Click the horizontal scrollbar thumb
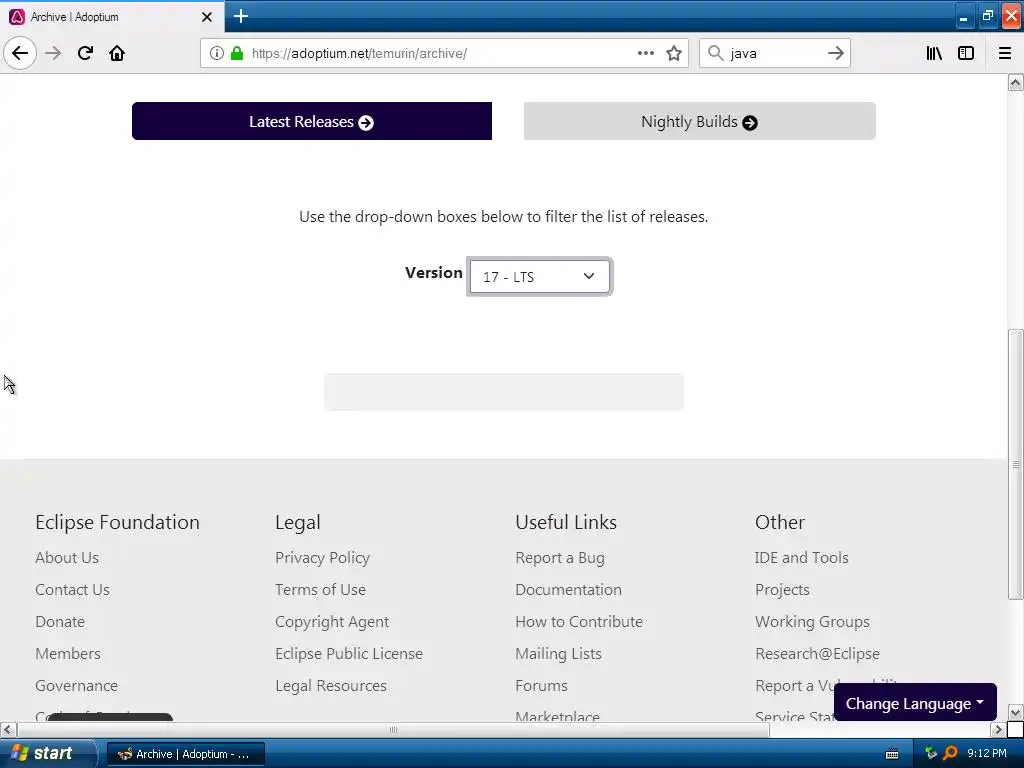Screen dimensions: 1024x768 click(x=393, y=729)
